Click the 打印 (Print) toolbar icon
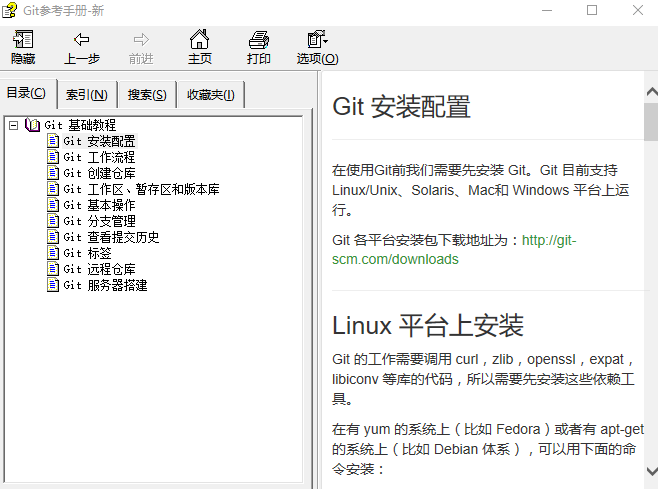The width and height of the screenshot is (658, 489). tap(259, 40)
